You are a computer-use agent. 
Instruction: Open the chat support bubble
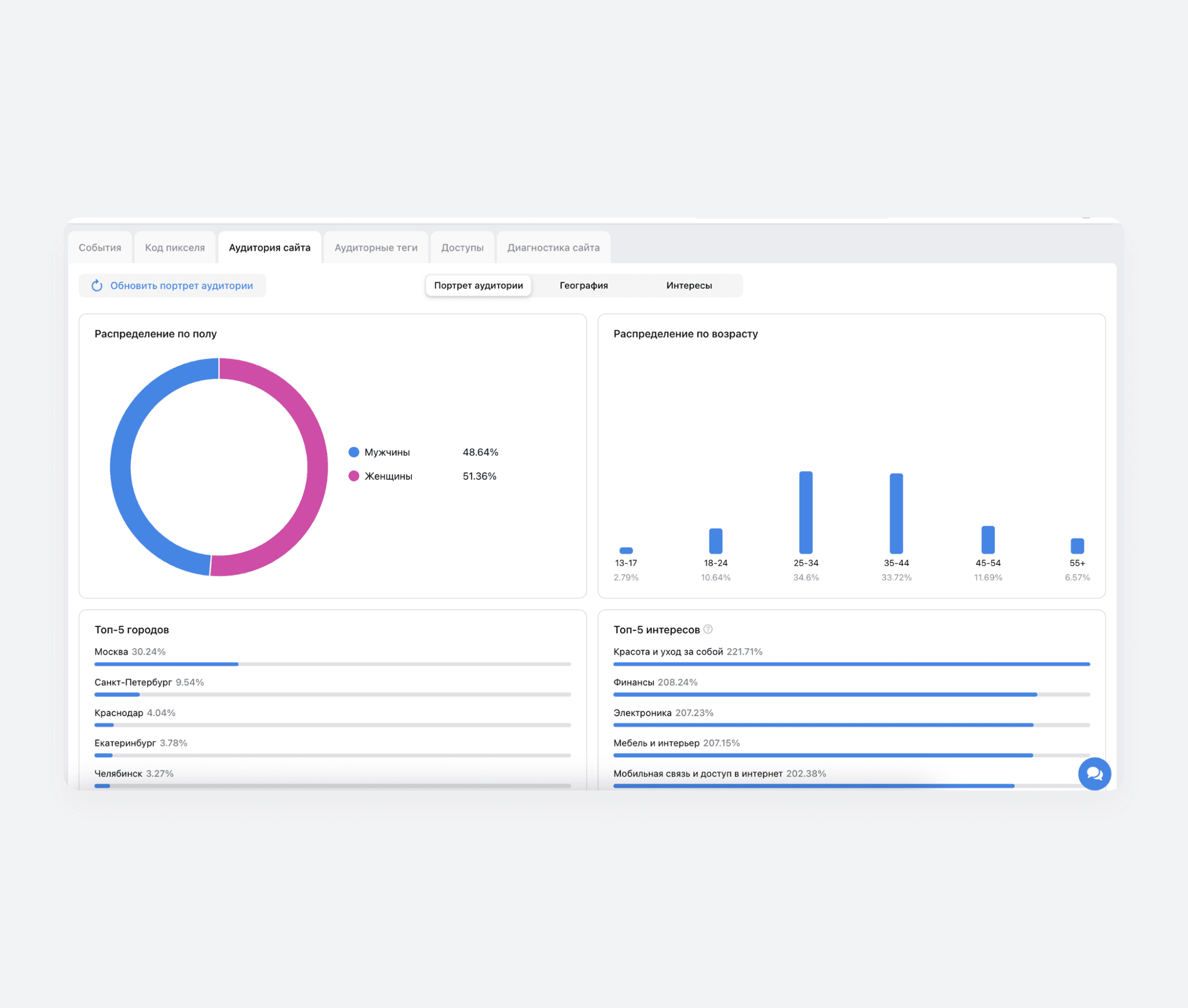(x=1094, y=774)
